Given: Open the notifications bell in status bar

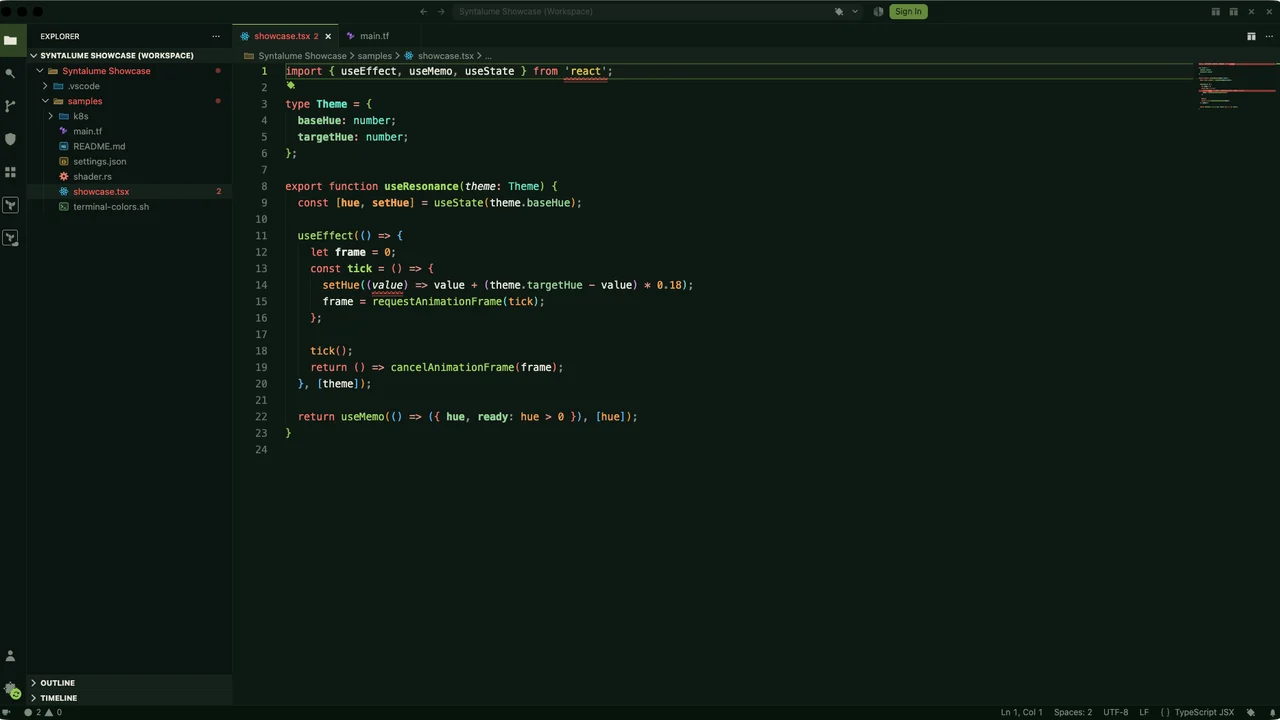Looking at the screenshot, I should [1270, 712].
